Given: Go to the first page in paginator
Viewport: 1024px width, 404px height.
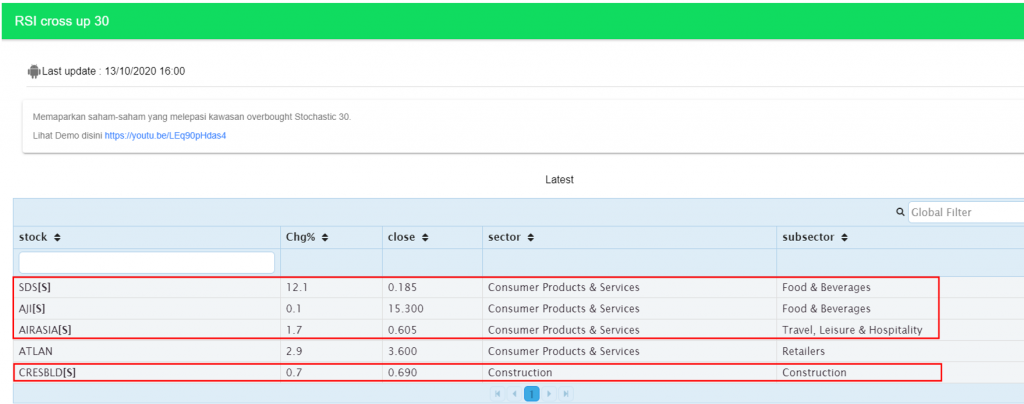Looking at the screenshot, I should tap(499, 394).
